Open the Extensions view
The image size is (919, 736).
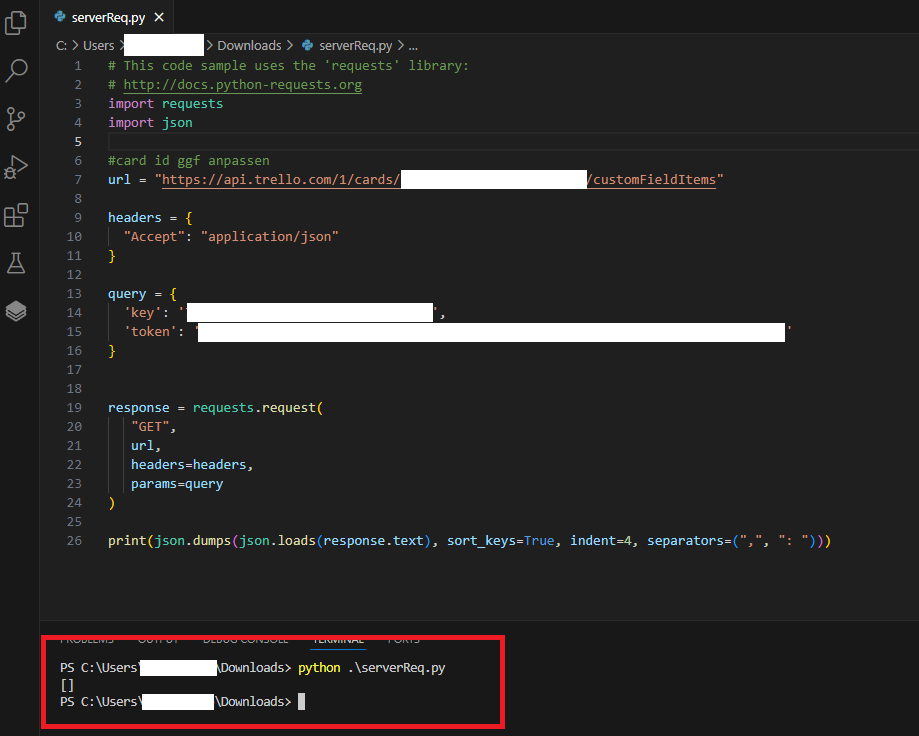tap(16, 215)
